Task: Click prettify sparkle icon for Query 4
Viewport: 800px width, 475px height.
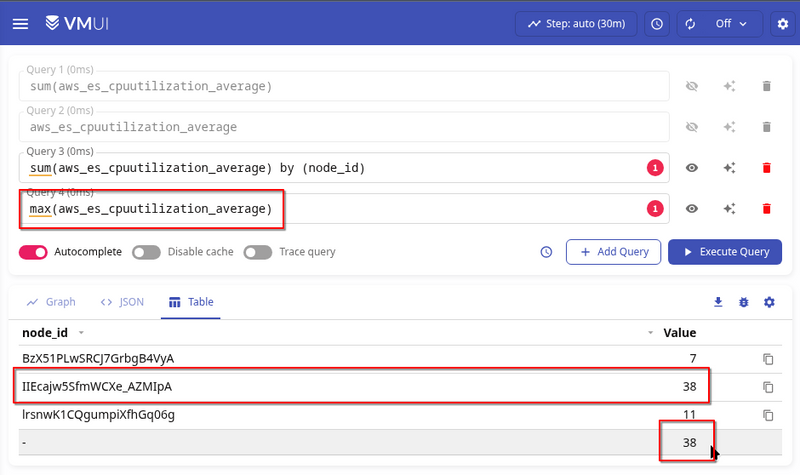Action: pyautogui.click(x=730, y=209)
